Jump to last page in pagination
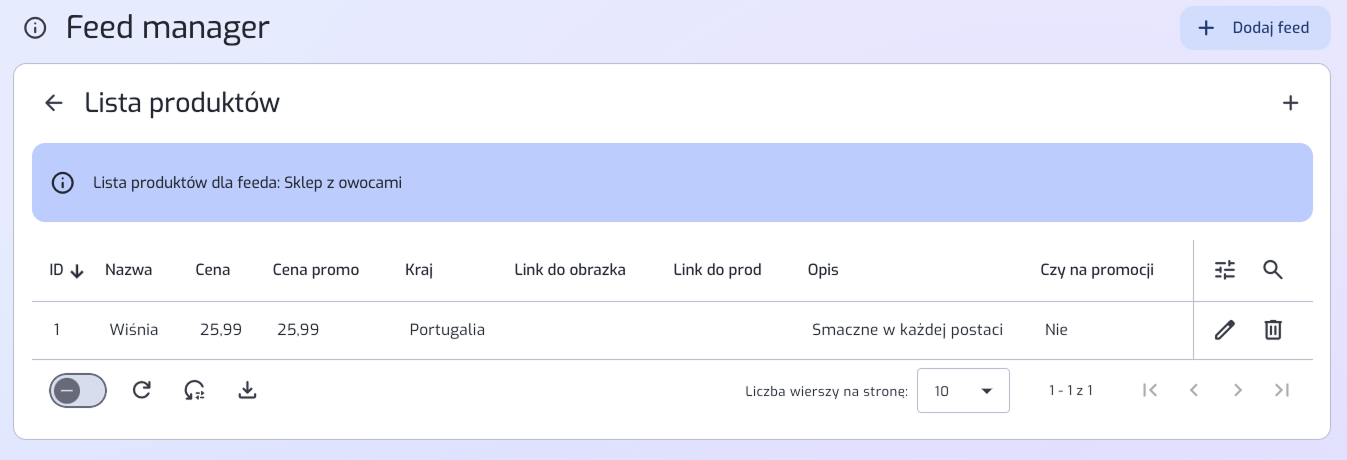 pyautogui.click(x=1282, y=390)
